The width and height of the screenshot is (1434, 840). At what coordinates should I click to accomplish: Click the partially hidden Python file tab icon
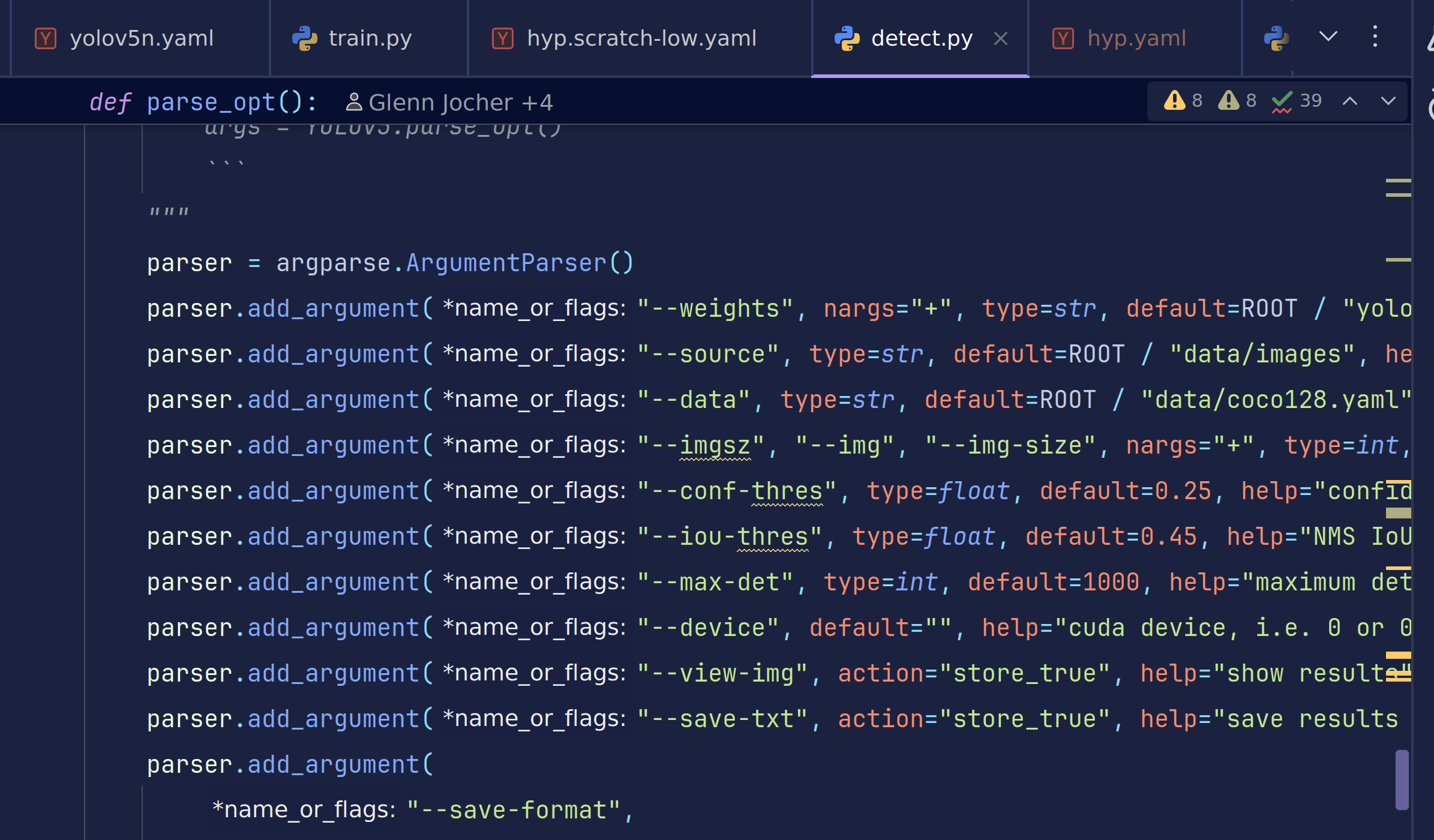tap(1276, 38)
